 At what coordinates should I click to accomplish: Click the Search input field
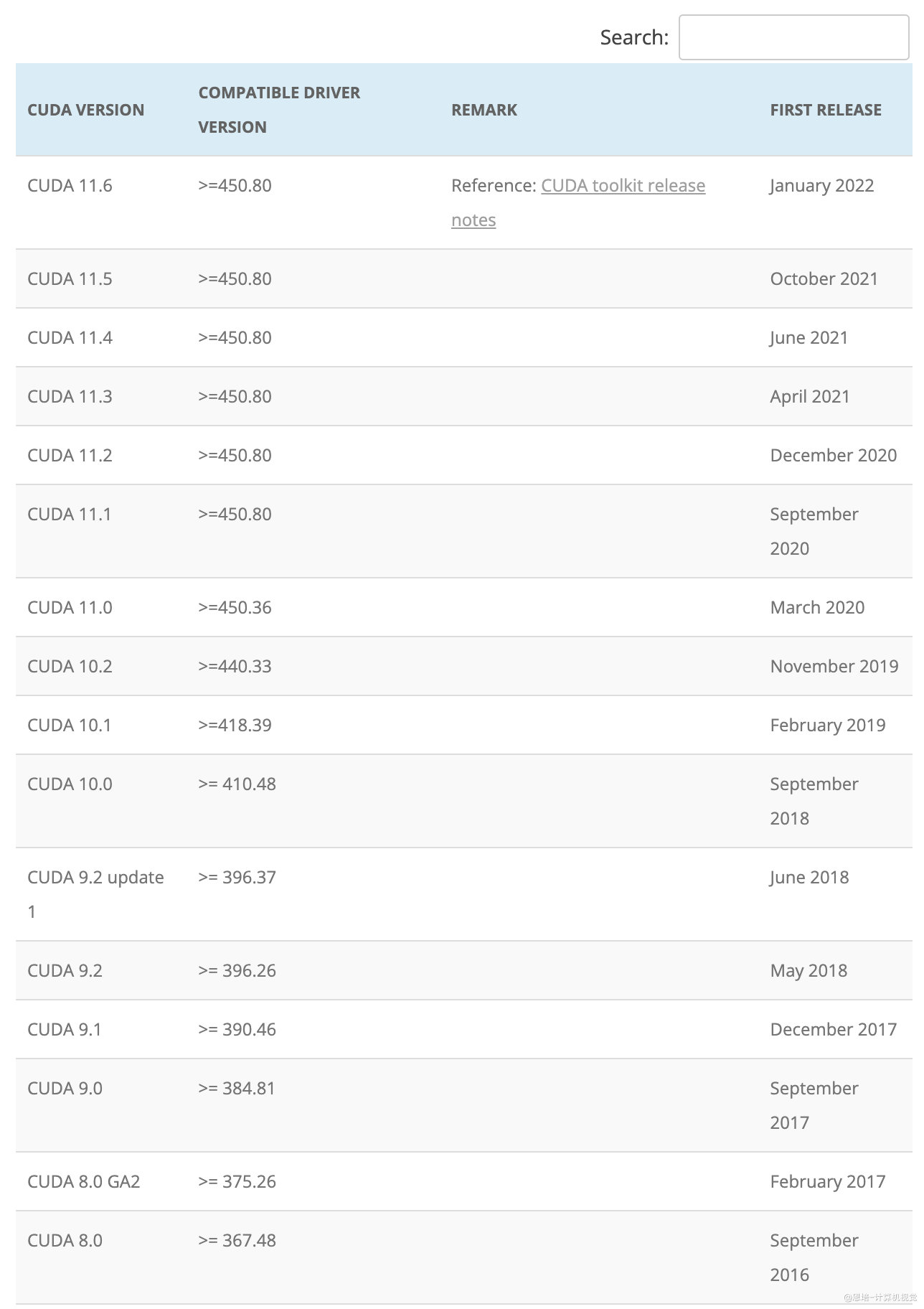793,37
